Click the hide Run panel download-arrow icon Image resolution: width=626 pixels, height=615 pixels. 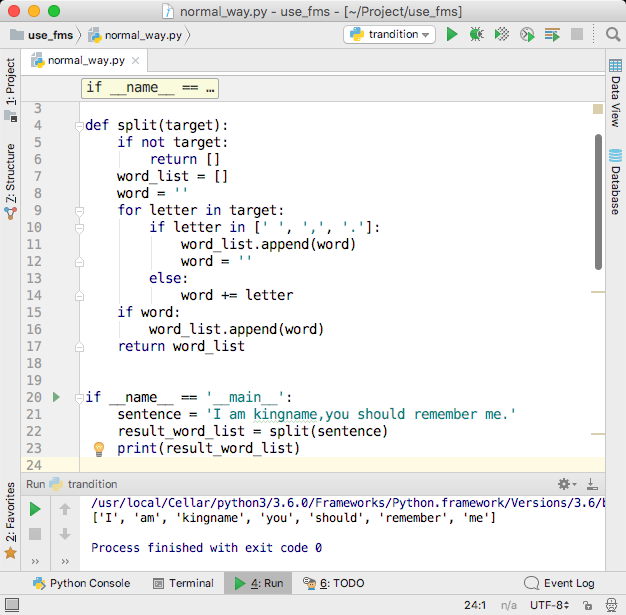coord(592,484)
